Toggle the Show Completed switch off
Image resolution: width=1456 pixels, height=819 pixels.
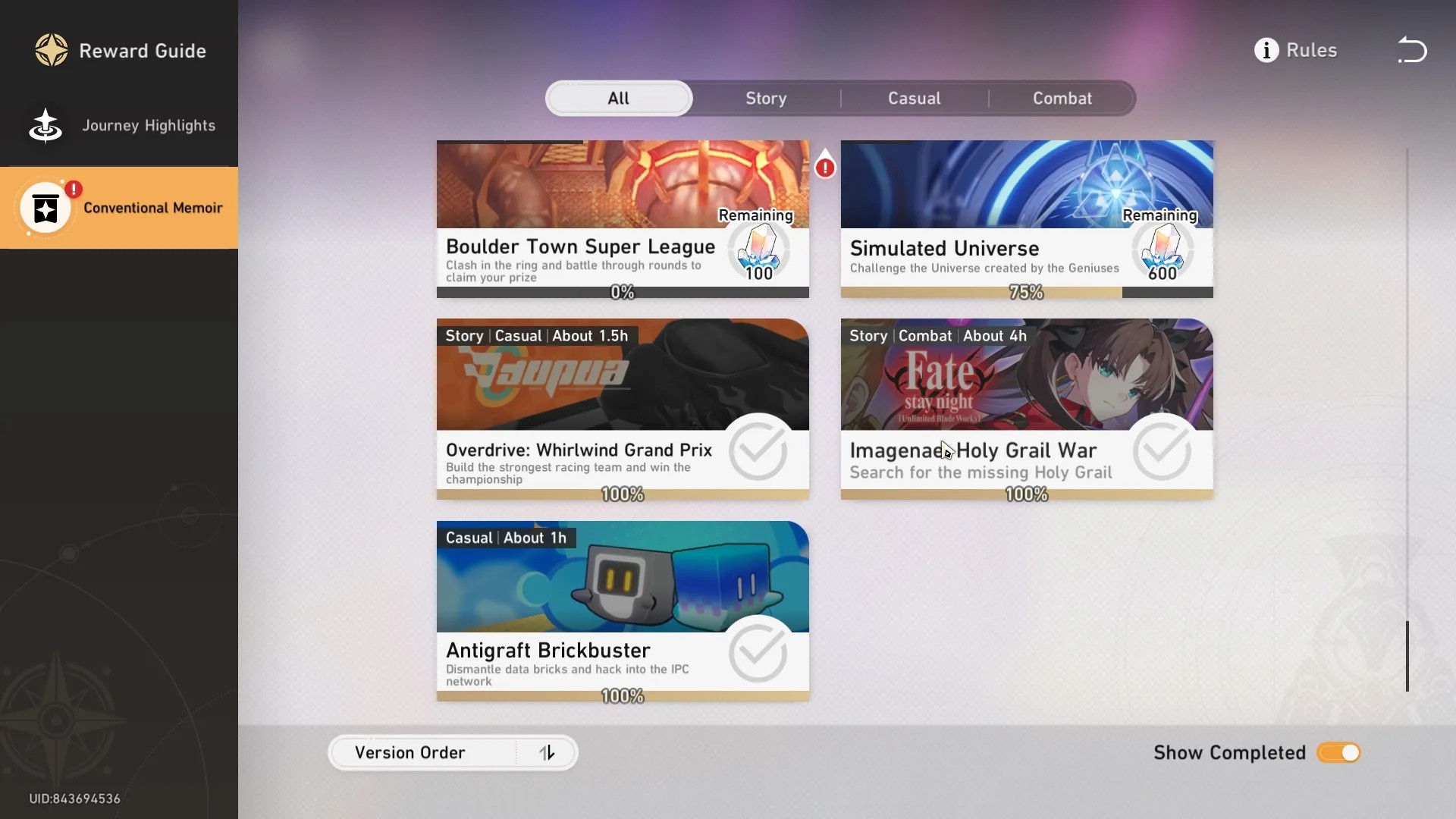1338,752
